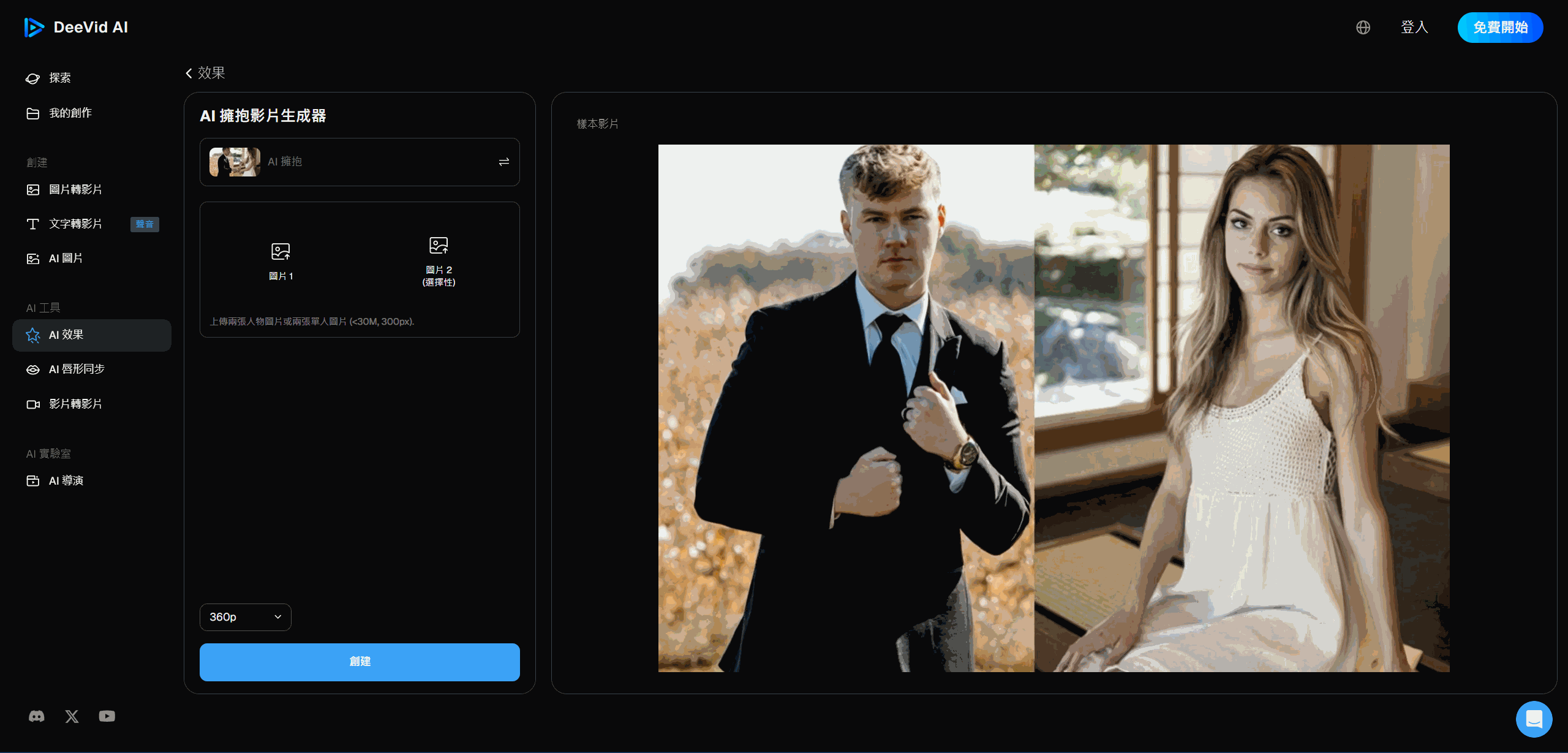1568x753 pixels.
Task: Click the 聲音 badge
Action: click(x=145, y=224)
